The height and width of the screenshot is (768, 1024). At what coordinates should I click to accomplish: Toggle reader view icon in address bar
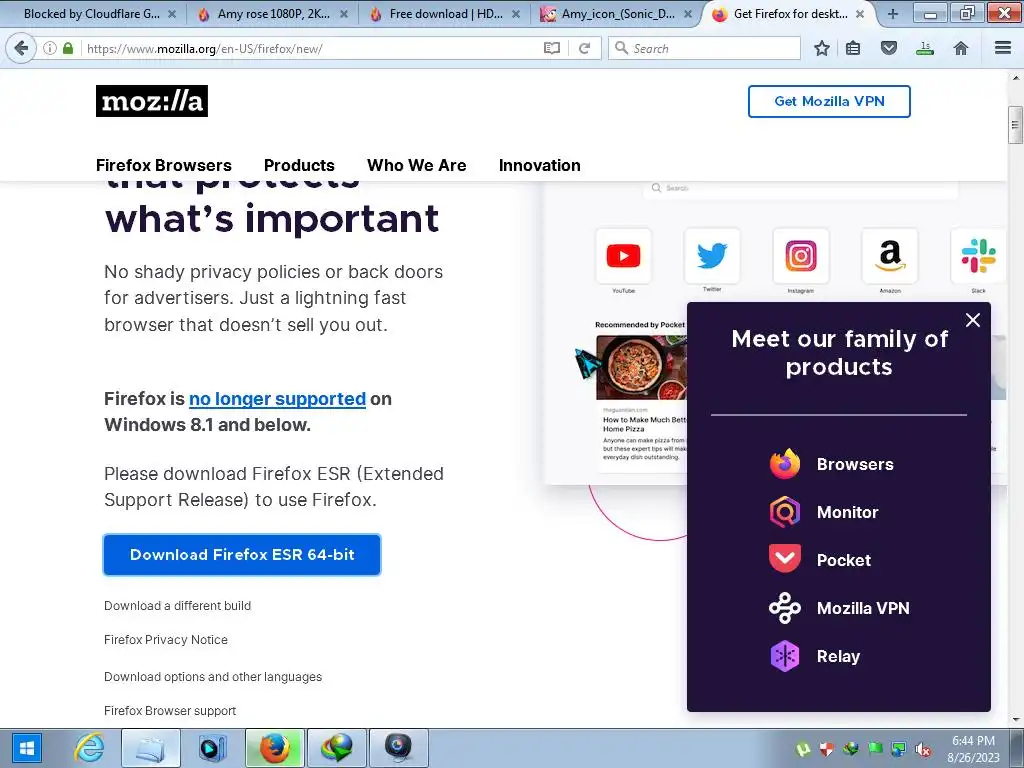[x=552, y=48]
